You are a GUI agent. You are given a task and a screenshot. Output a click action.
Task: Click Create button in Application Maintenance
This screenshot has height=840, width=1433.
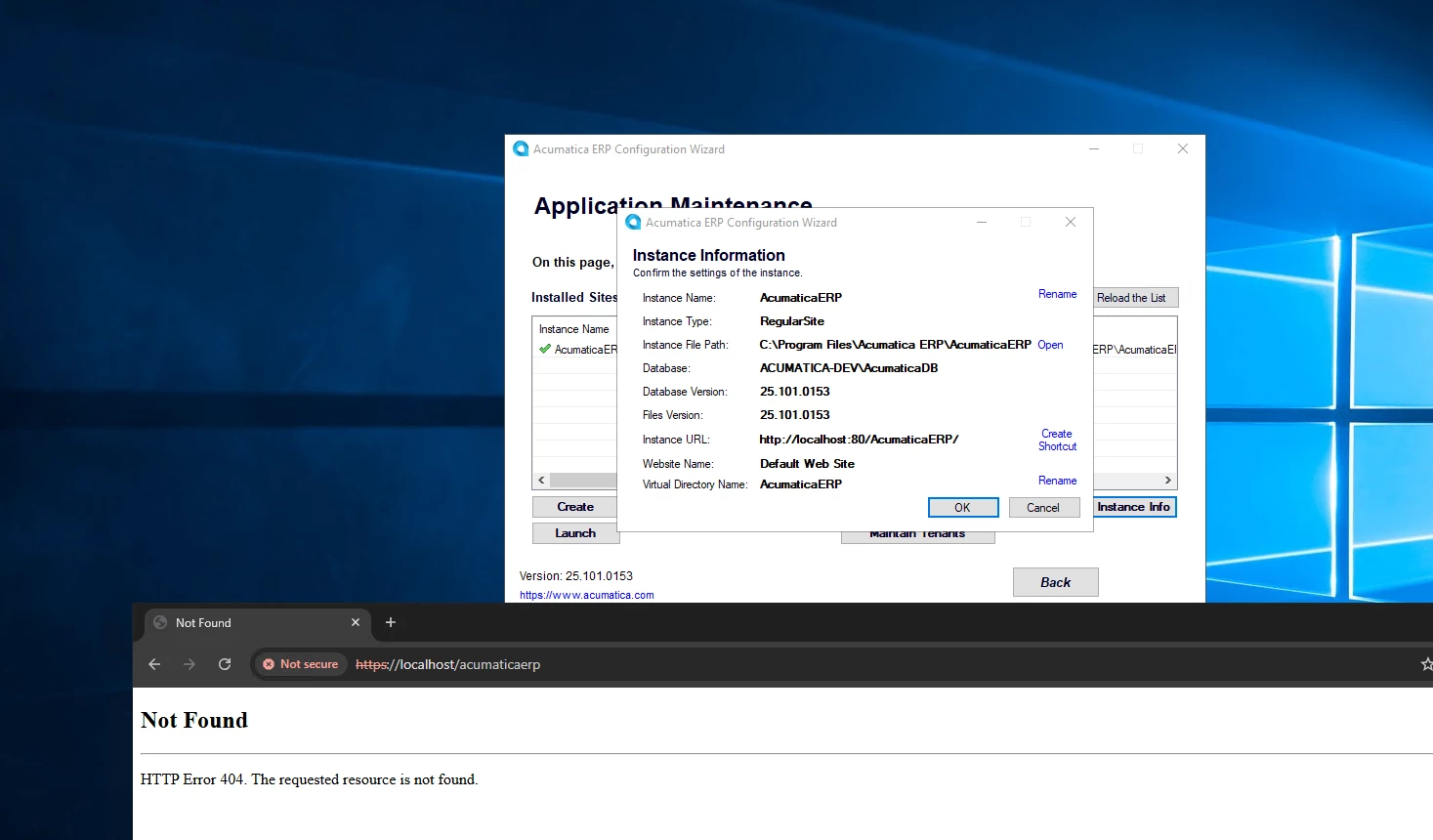point(575,507)
